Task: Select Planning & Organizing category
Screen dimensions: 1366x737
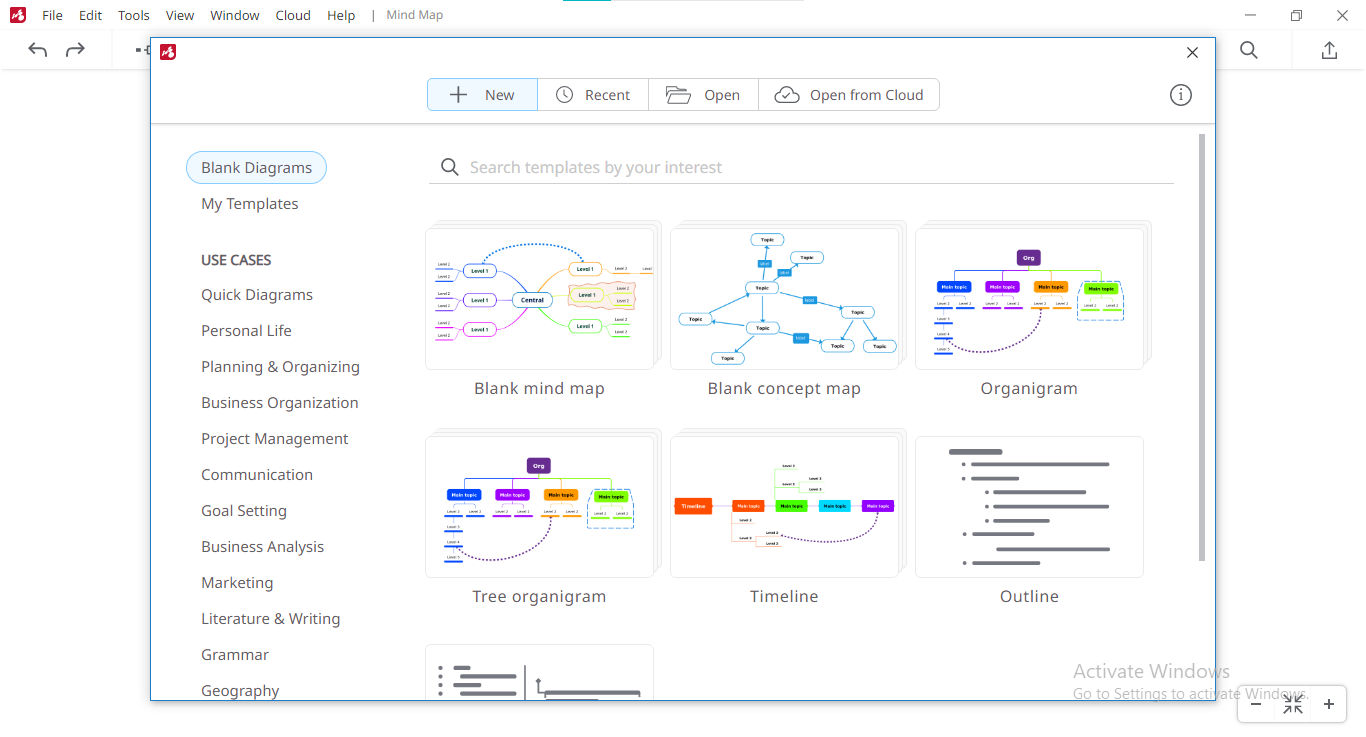Action: tap(280, 367)
